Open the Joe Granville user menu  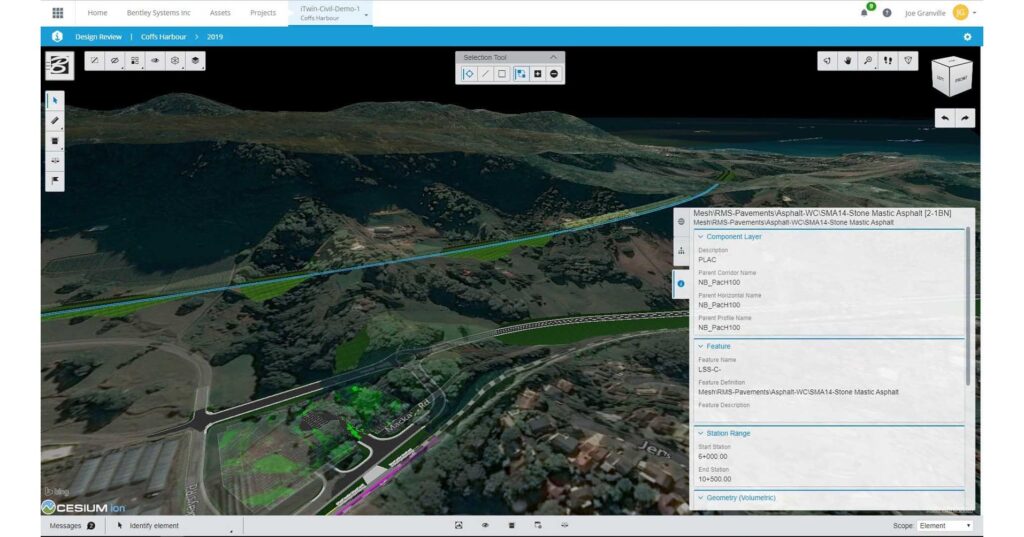(940, 12)
